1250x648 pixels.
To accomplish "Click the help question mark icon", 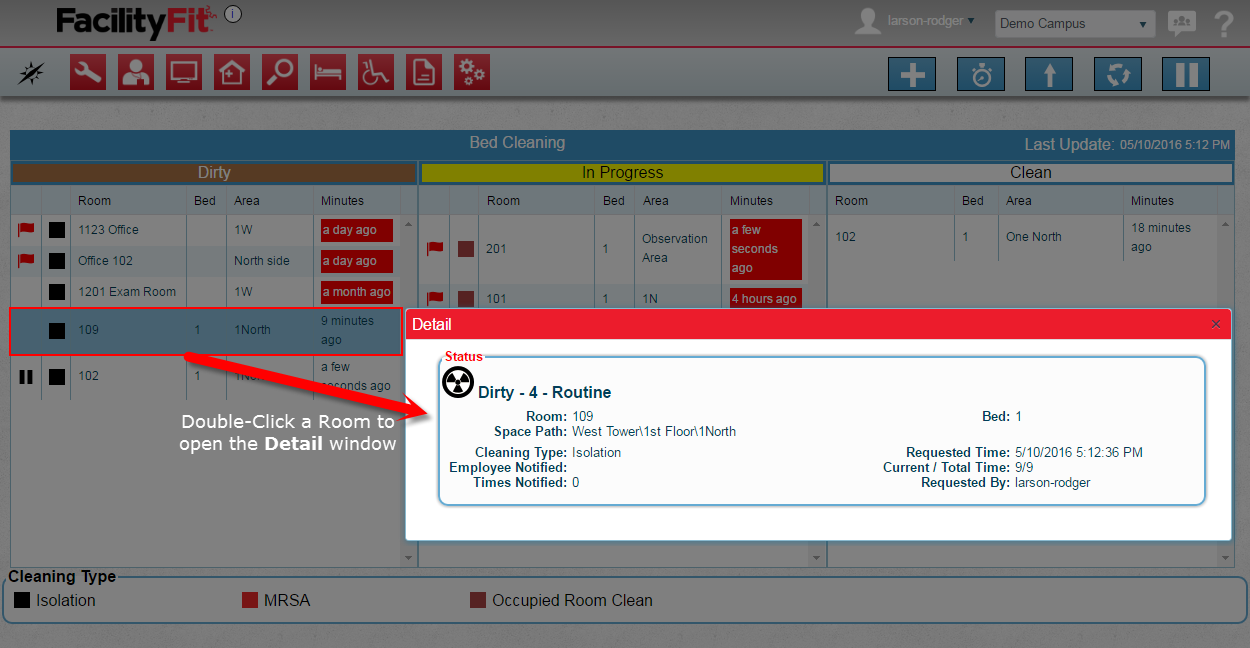I will 1223,24.
